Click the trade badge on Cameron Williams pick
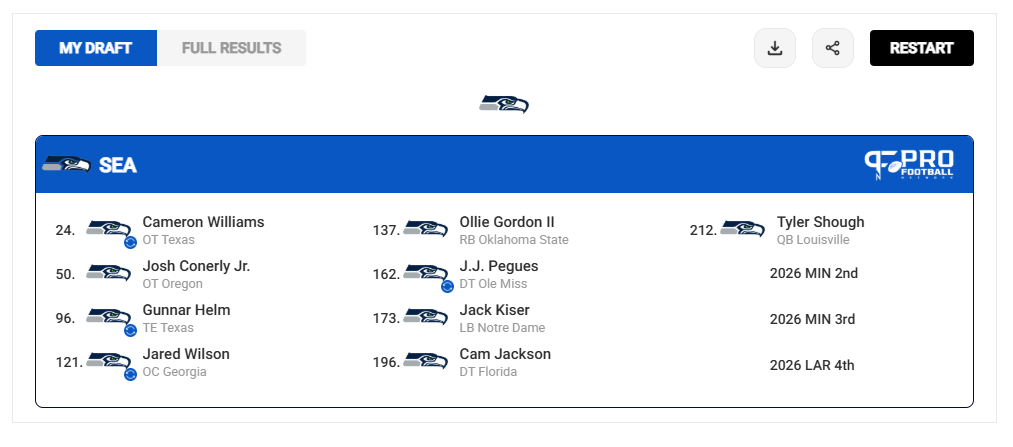 tap(131, 242)
